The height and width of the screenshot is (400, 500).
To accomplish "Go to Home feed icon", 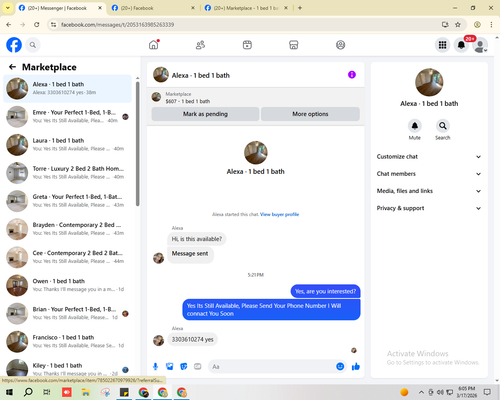I will click(x=154, y=45).
